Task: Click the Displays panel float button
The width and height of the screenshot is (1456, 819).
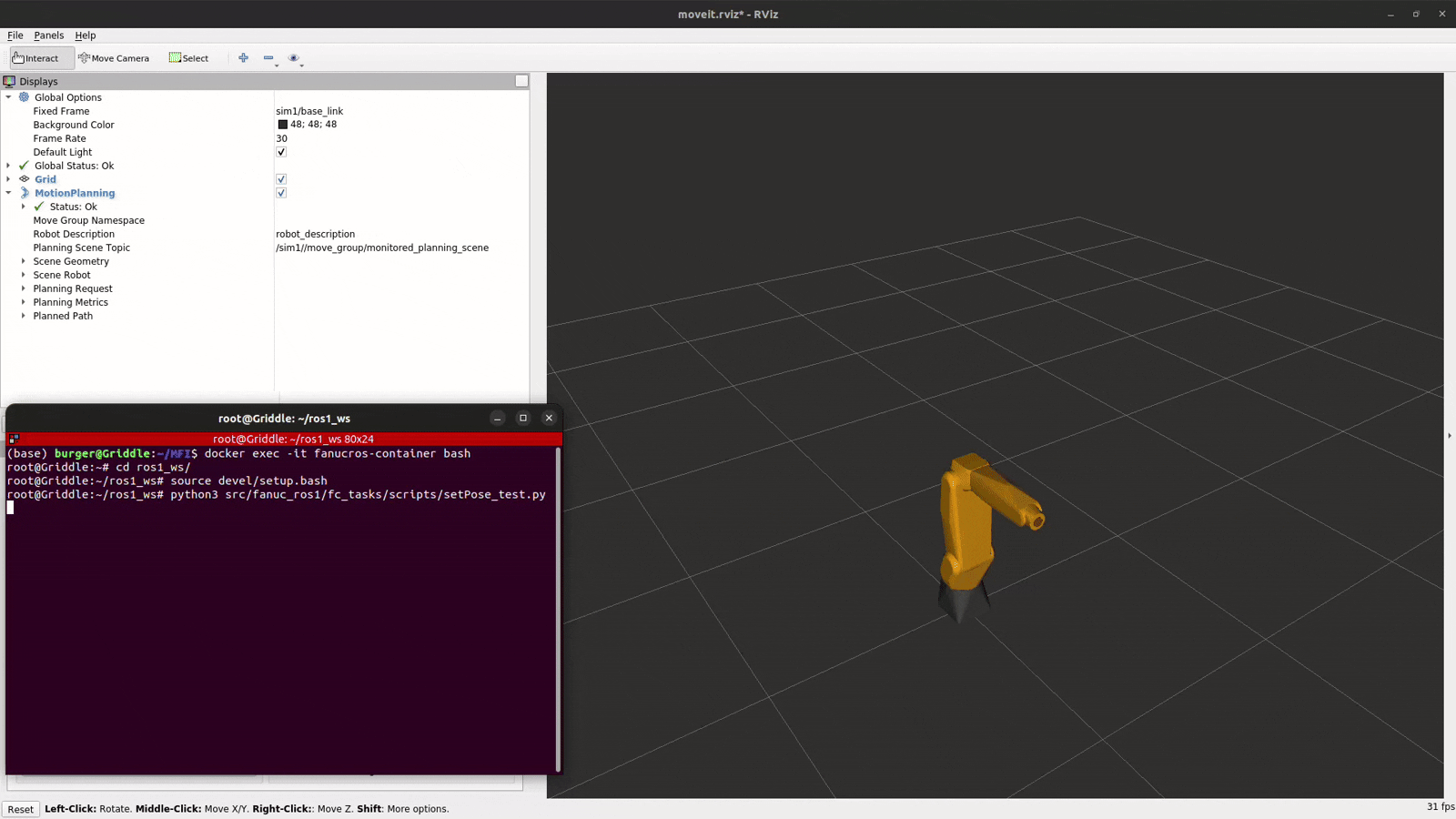Action: point(521,81)
